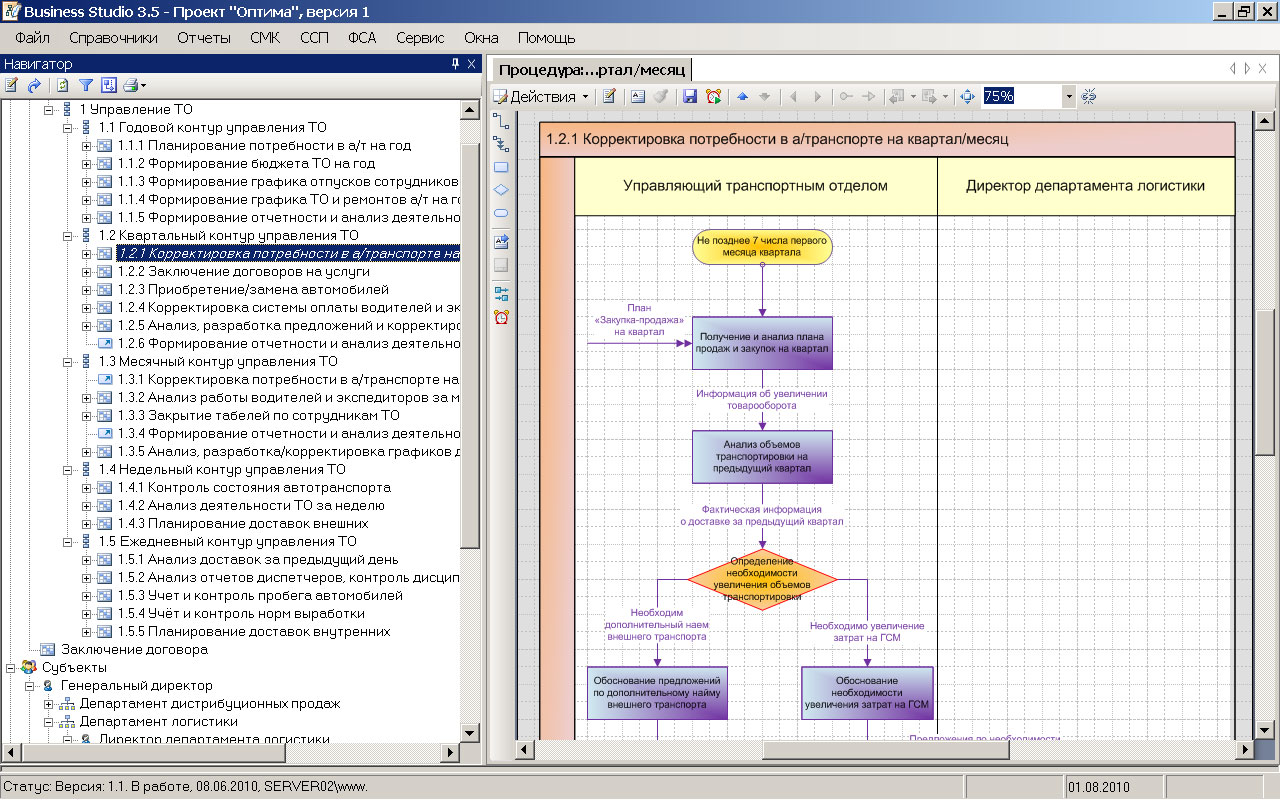Click the Процедура:...ртал/месяц document tab

592,70
